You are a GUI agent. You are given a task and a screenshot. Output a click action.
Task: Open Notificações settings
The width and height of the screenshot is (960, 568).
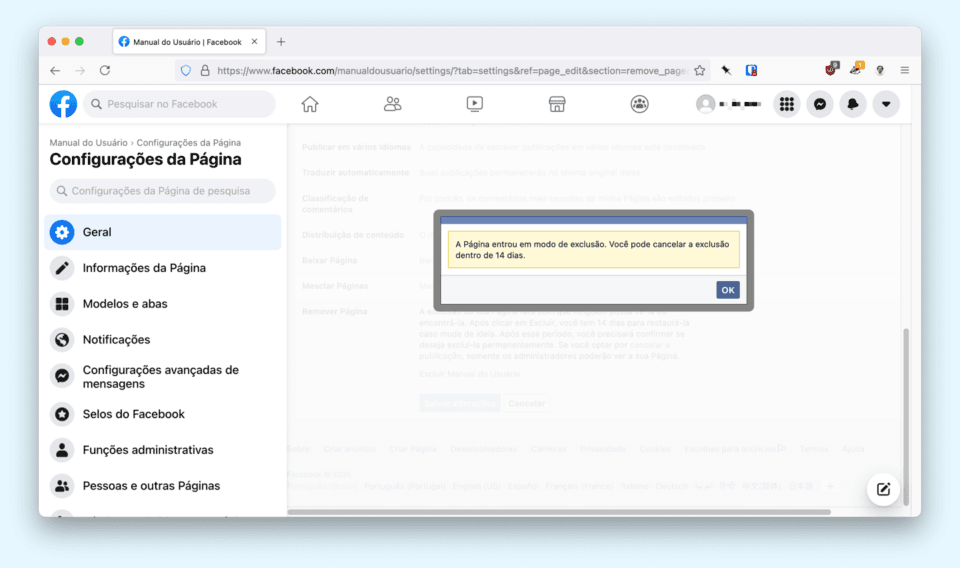click(x=162, y=340)
